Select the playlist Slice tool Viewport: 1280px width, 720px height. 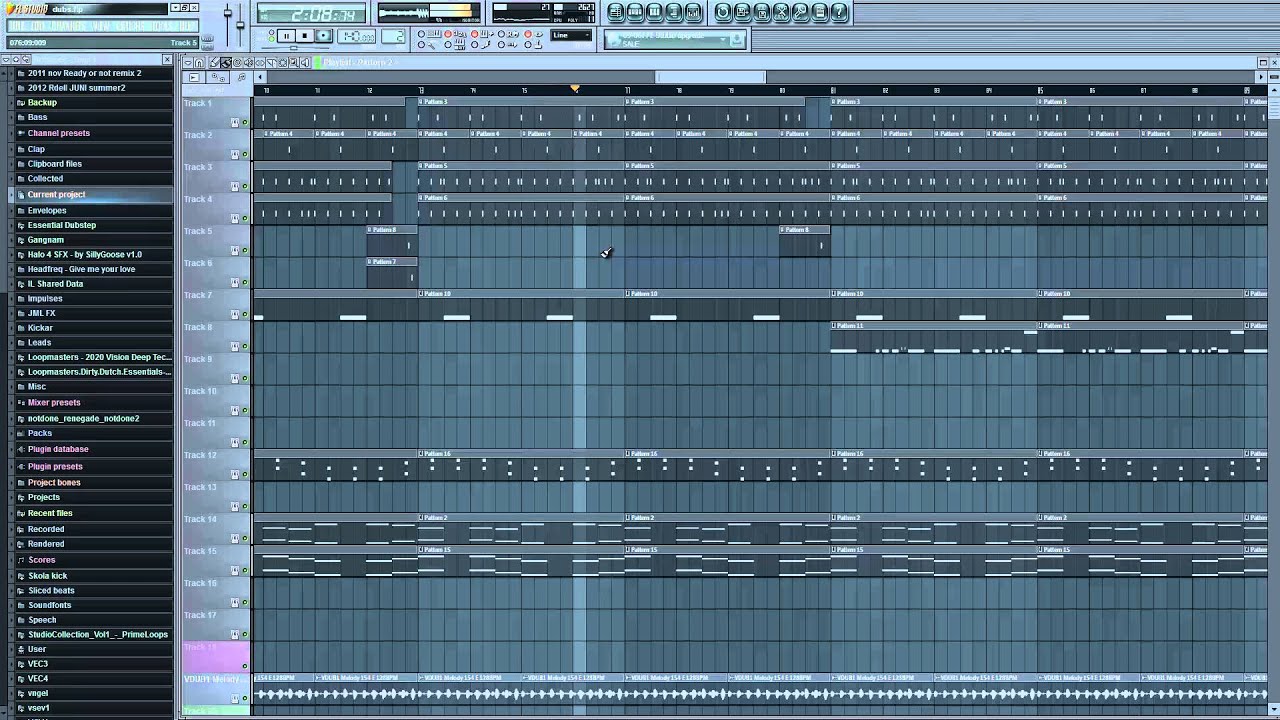pyautogui.click(x=271, y=62)
